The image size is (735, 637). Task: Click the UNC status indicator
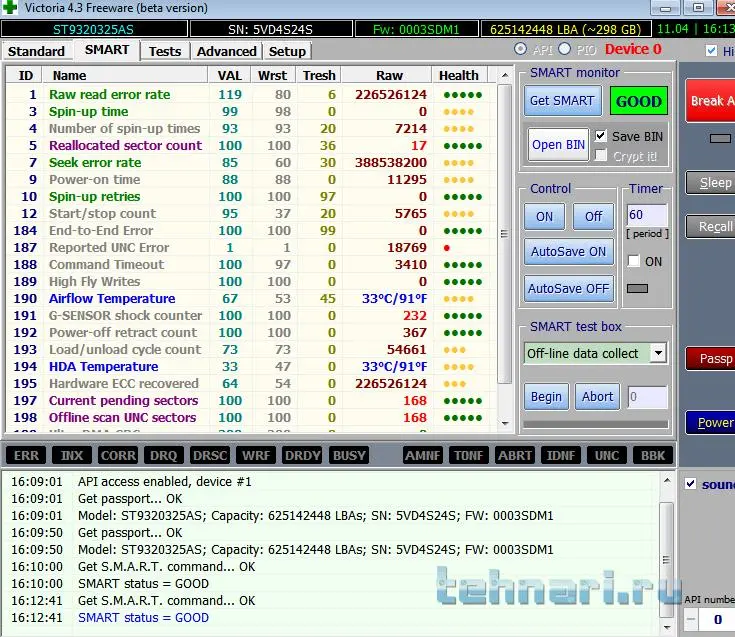(607, 456)
